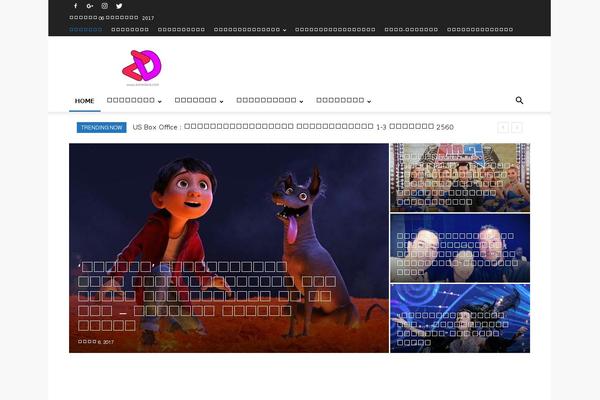600x400 pixels.
Task: Open blue stage concert article thumbnail
Action: point(460,318)
